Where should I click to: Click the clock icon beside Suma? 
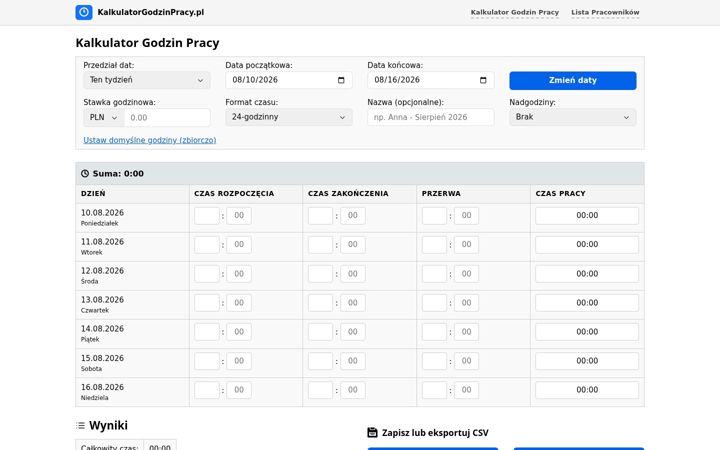click(x=85, y=174)
